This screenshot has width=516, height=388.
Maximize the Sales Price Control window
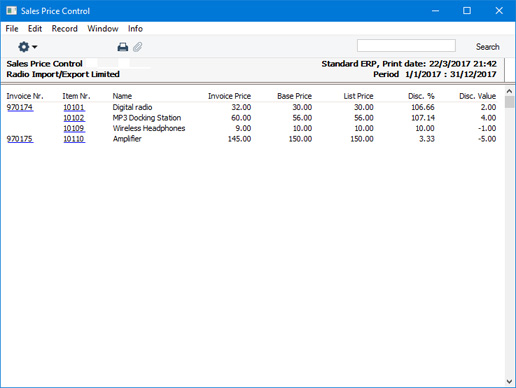(467, 11)
